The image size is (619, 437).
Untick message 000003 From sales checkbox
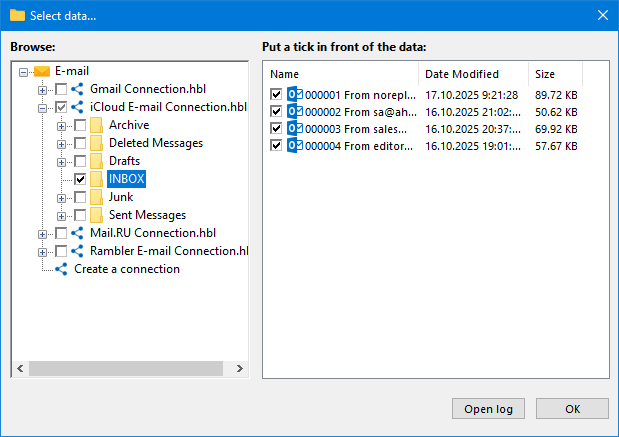coord(276,129)
